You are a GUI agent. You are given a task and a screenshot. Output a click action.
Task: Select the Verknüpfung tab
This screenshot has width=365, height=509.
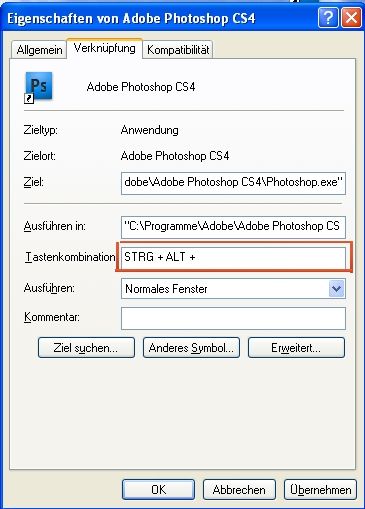pyautogui.click(x=105, y=48)
